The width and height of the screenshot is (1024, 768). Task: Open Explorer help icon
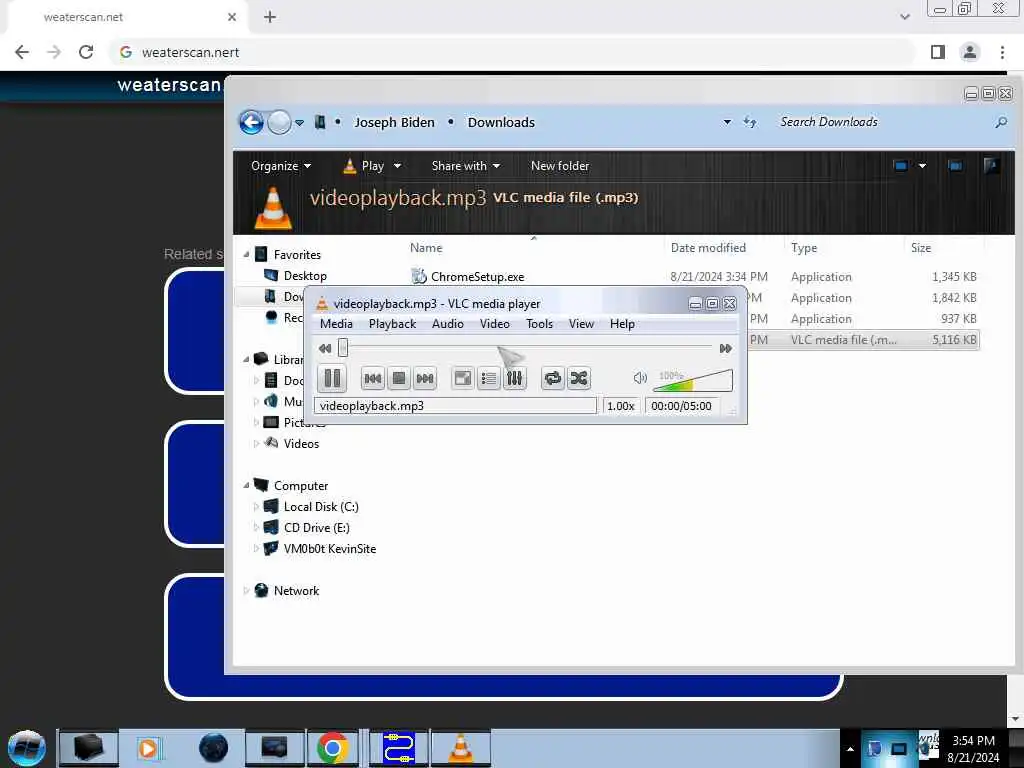point(991,166)
